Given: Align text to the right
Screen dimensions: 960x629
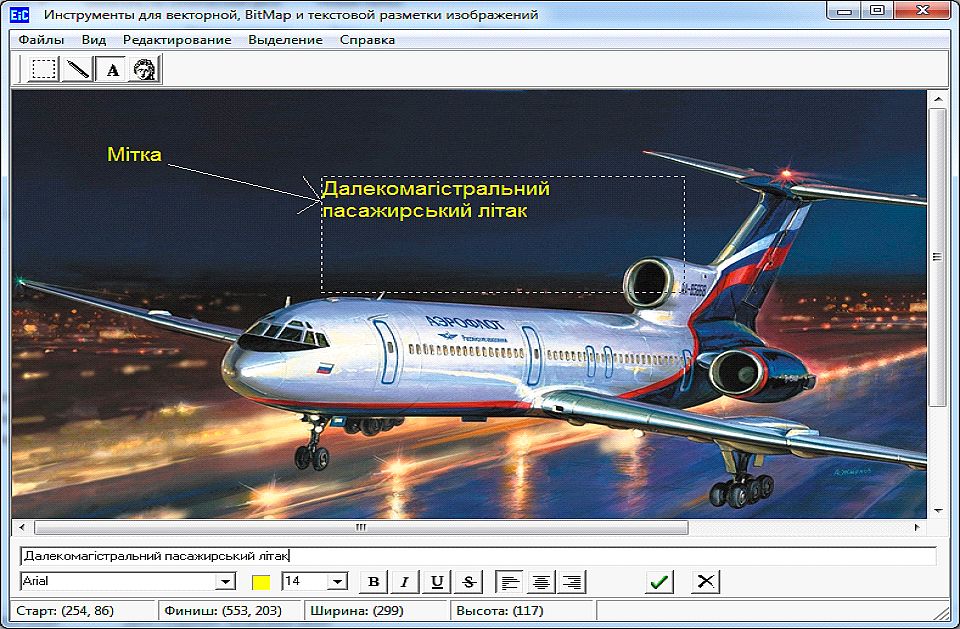Looking at the screenshot, I should 571,582.
